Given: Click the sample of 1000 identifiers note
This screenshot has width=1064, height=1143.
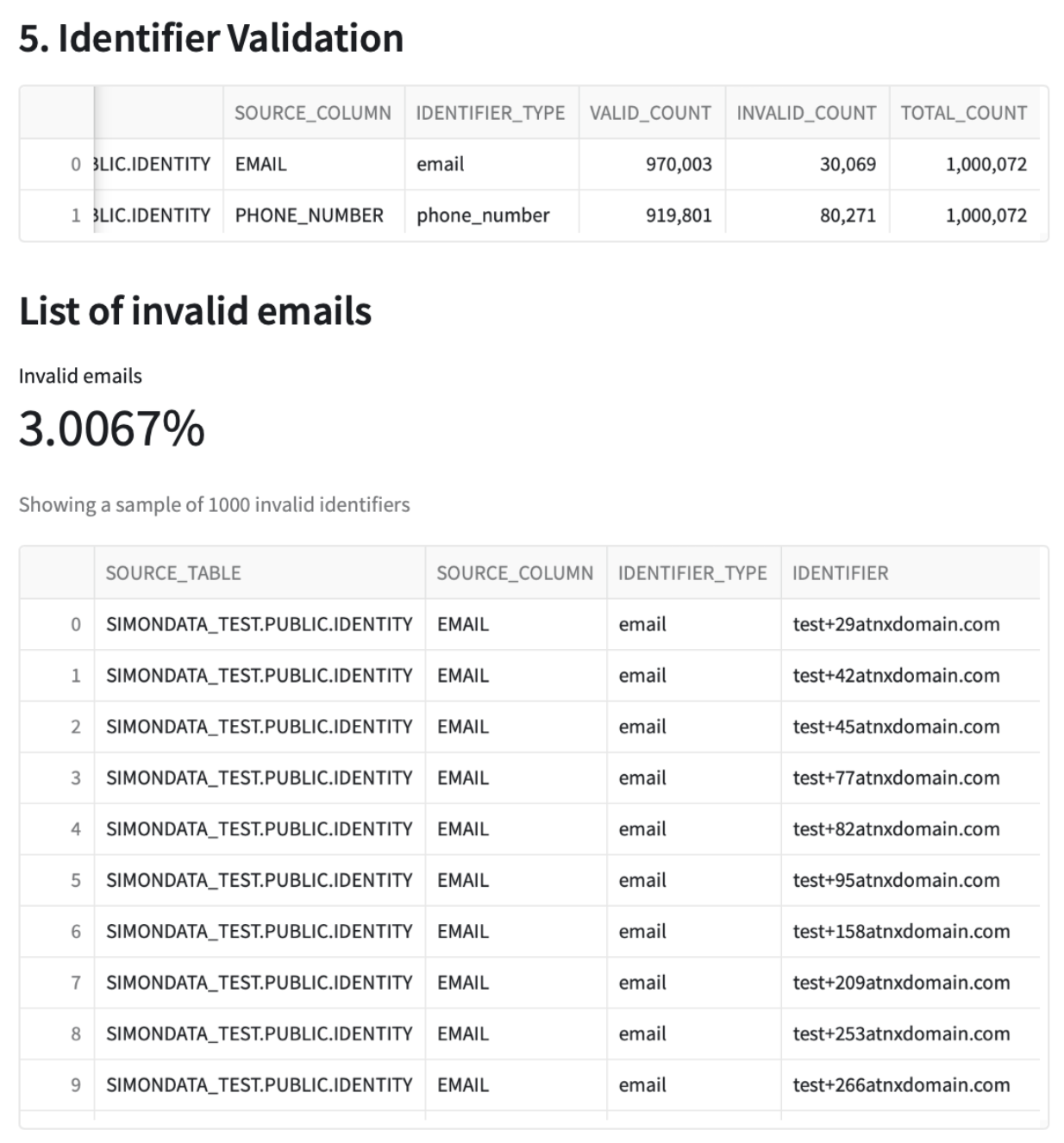Looking at the screenshot, I should [x=214, y=503].
